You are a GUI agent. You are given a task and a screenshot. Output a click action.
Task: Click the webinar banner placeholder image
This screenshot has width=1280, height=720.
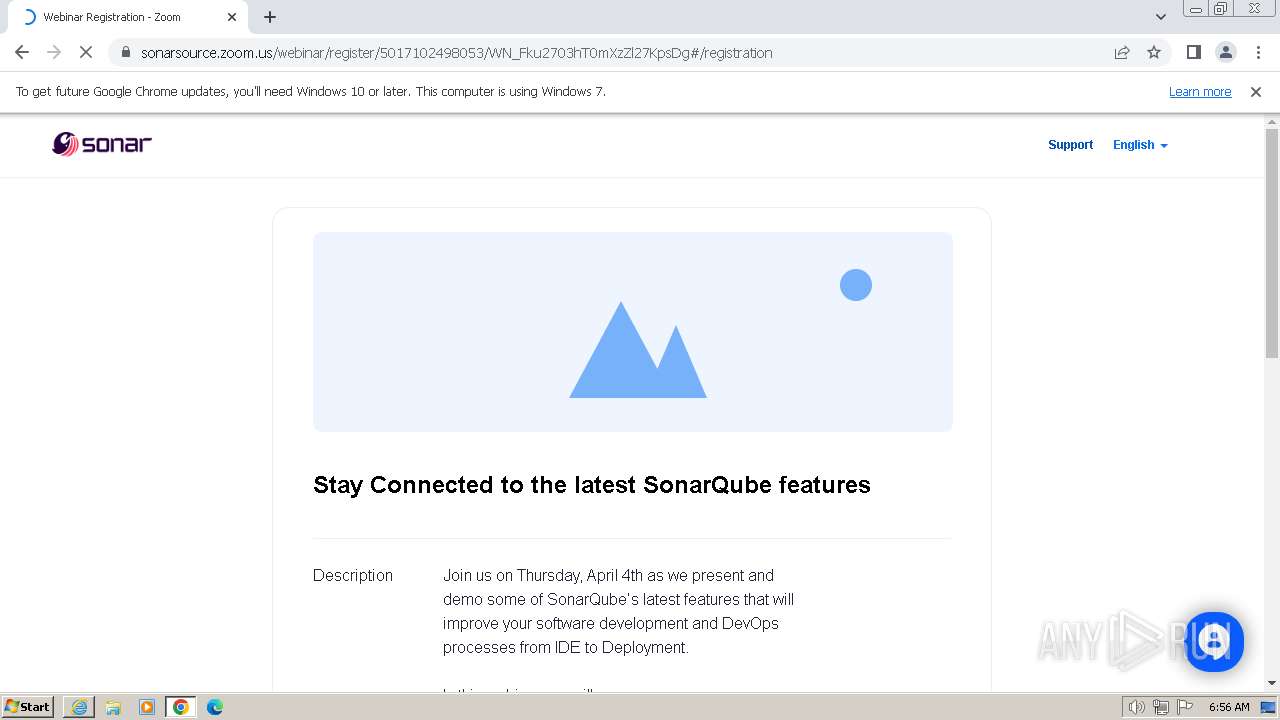pos(633,332)
